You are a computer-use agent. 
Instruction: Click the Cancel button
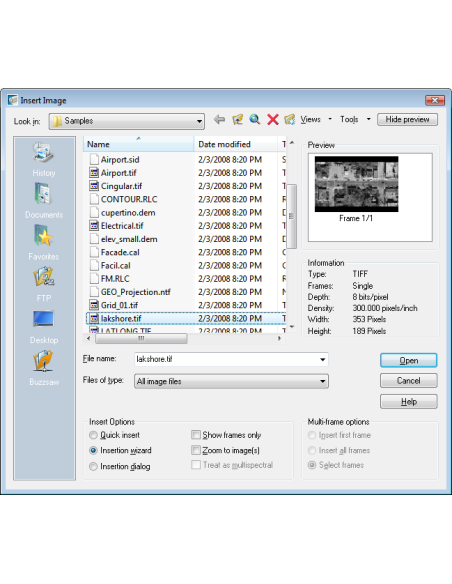pyautogui.click(x=409, y=381)
